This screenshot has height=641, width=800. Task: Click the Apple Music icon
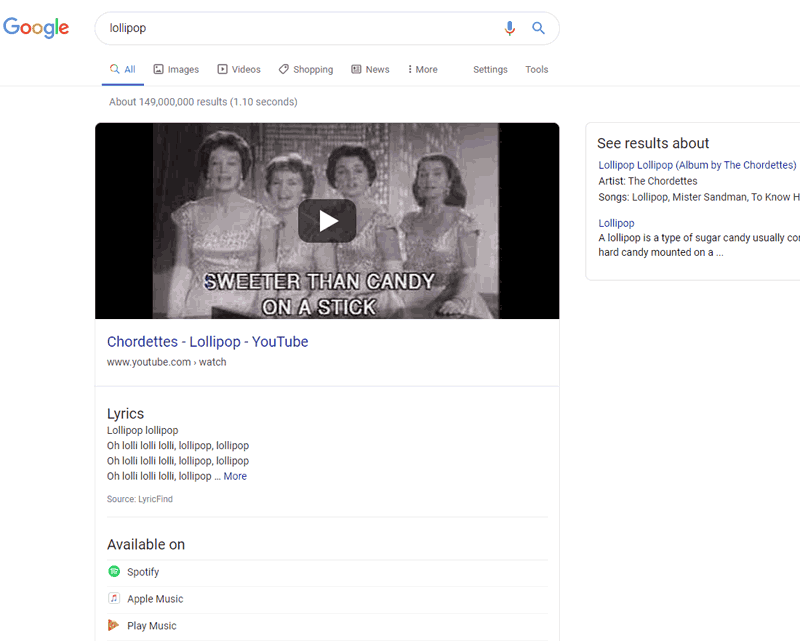(114, 599)
